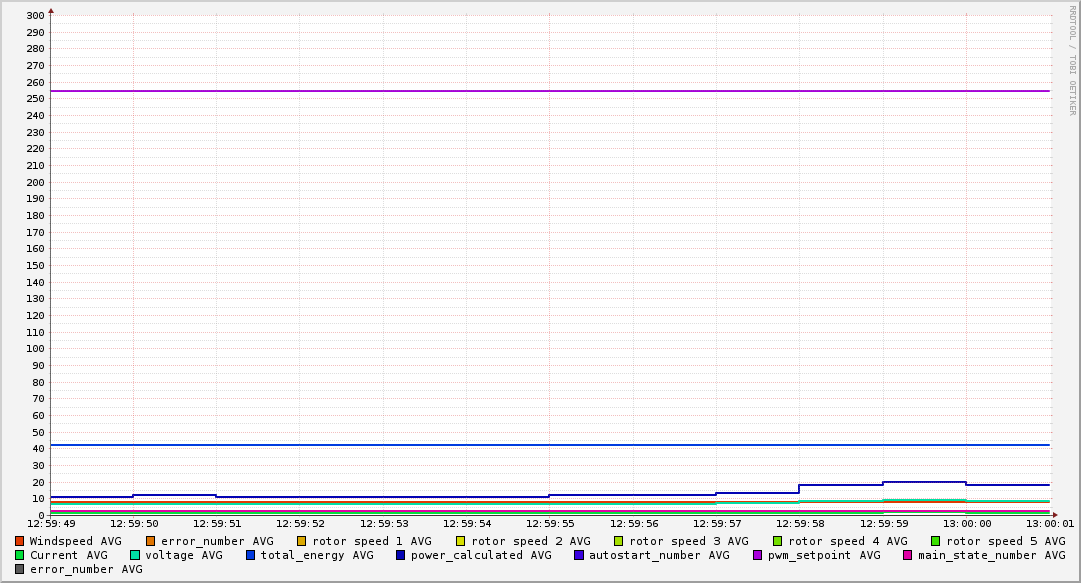The height and width of the screenshot is (583, 1081).
Task: Select the rotor speed 3 AVG legend swatch
Action: [x=619, y=541]
